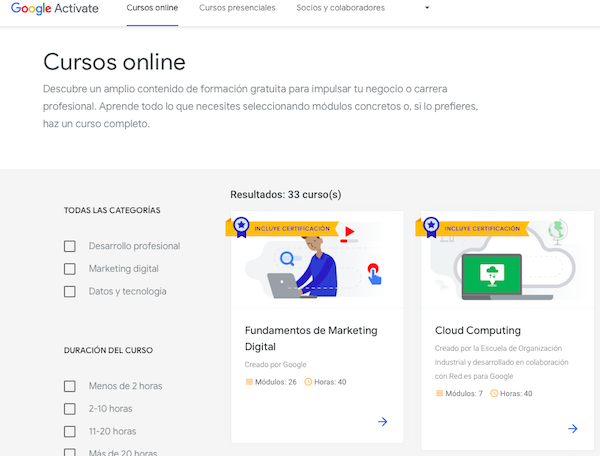Expand the header dropdown arrow
This screenshot has width=600, height=456.
tap(427, 8)
